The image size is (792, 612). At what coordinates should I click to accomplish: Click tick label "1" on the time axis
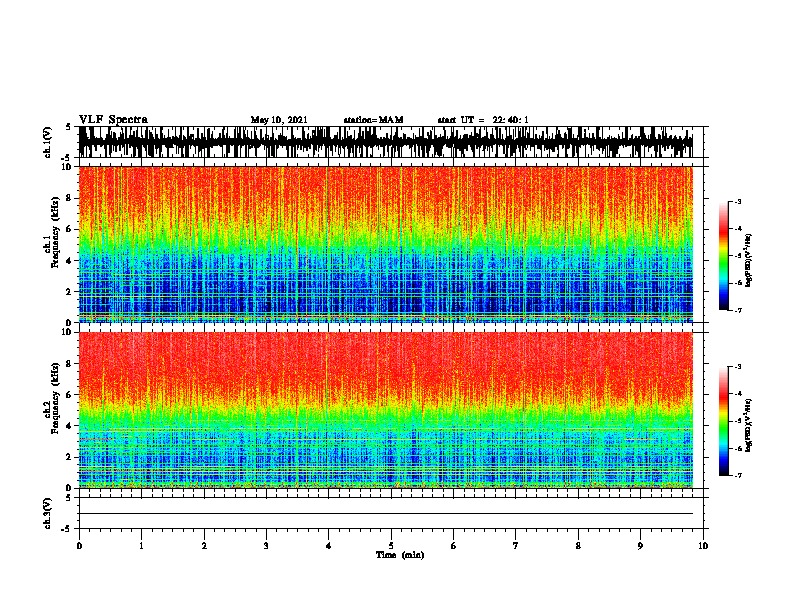[x=141, y=546]
